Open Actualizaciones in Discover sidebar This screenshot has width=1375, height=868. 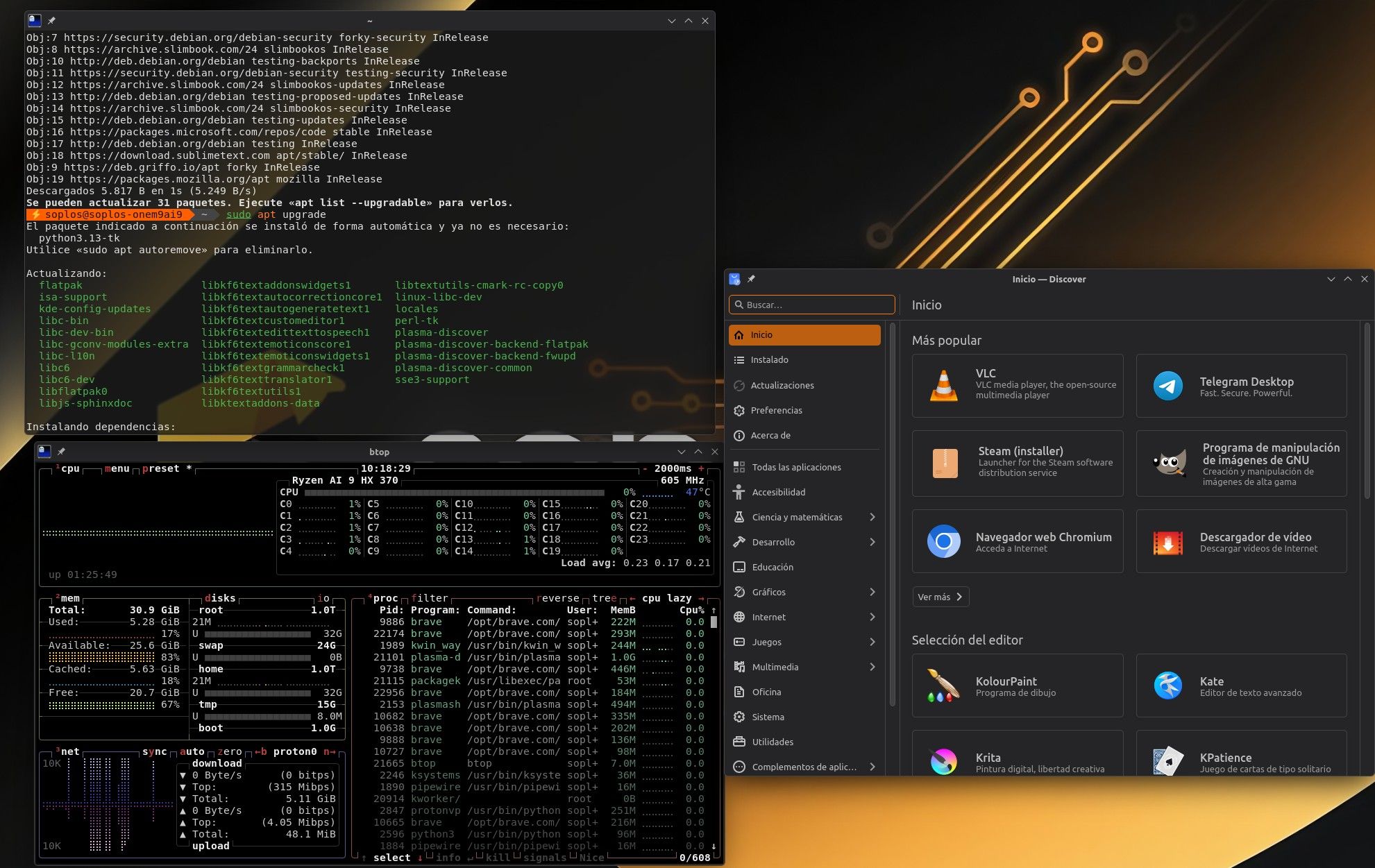coord(804,385)
